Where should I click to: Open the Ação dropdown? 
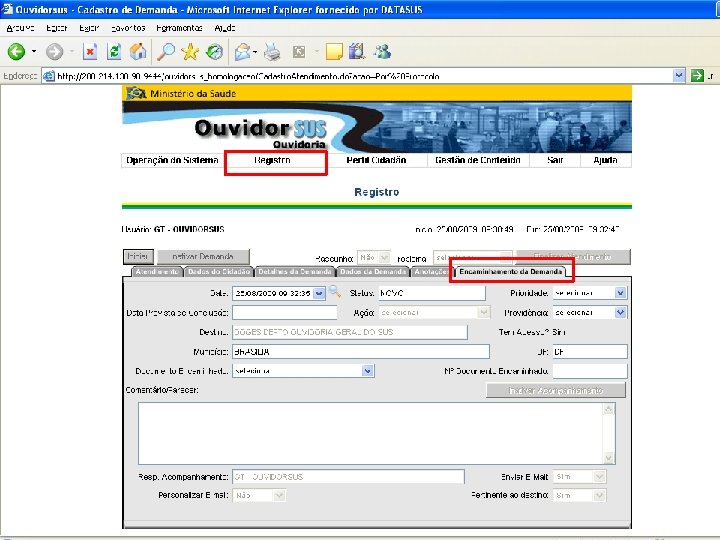[483, 312]
